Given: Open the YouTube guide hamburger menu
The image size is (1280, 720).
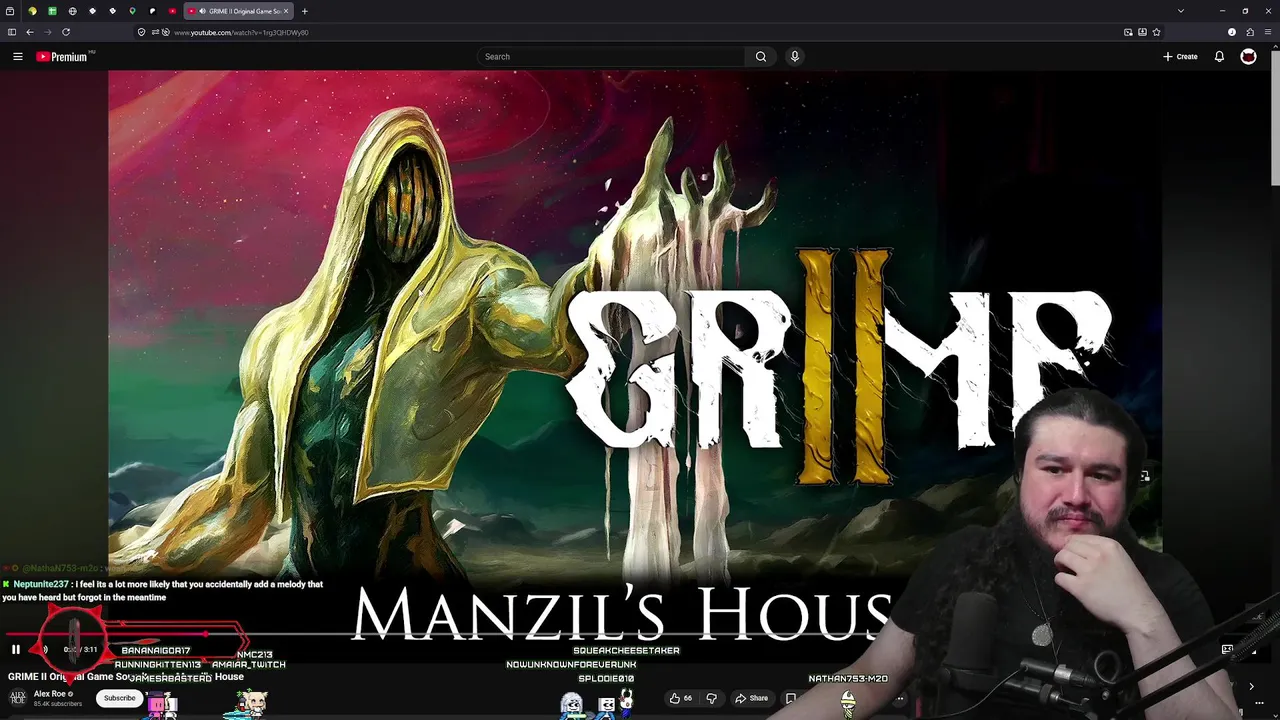Looking at the screenshot, I should 17,57.
